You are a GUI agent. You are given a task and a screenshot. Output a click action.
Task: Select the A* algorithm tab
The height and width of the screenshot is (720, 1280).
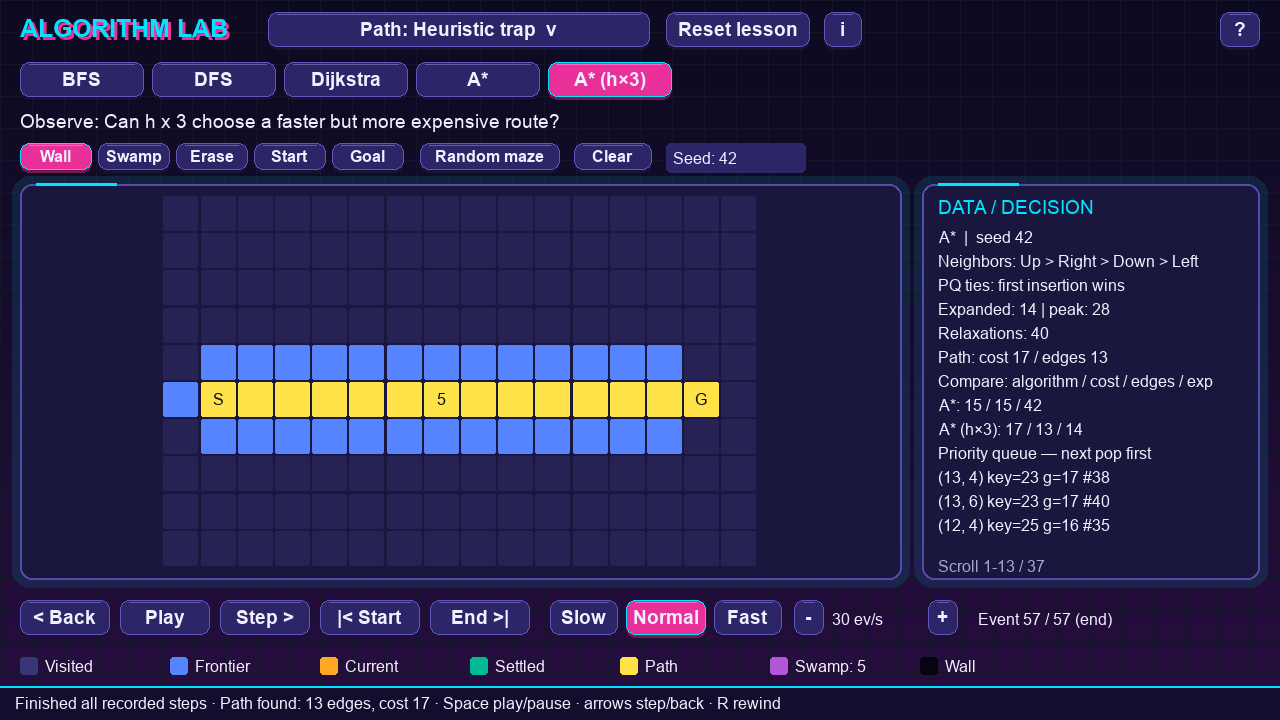478,80
